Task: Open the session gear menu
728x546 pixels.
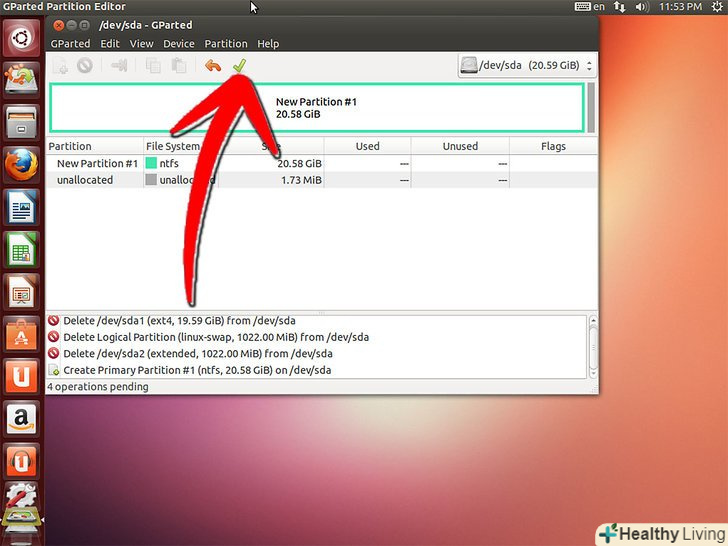Action: tap(717, 6)
